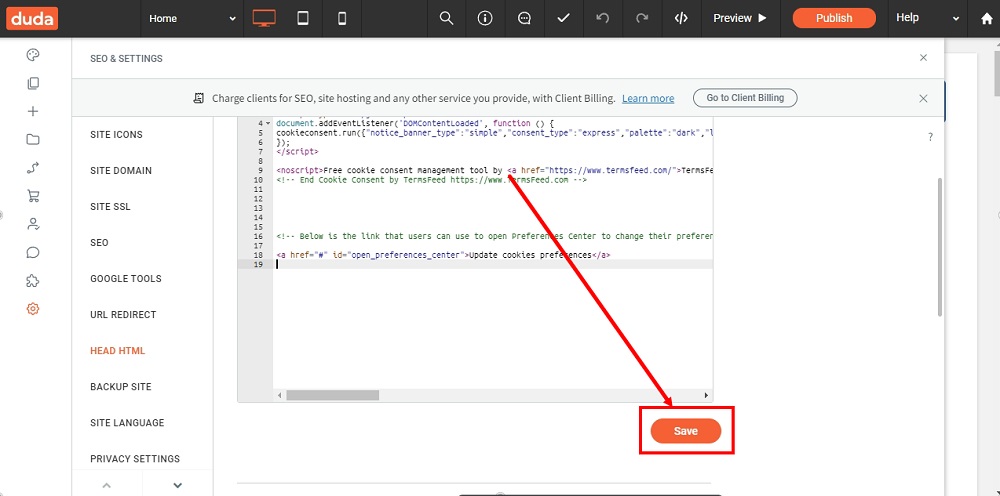The width and height of the screenshot is (1000, 496).
Task: Open the Personalize person icon
Action: [x=33, y=224]
